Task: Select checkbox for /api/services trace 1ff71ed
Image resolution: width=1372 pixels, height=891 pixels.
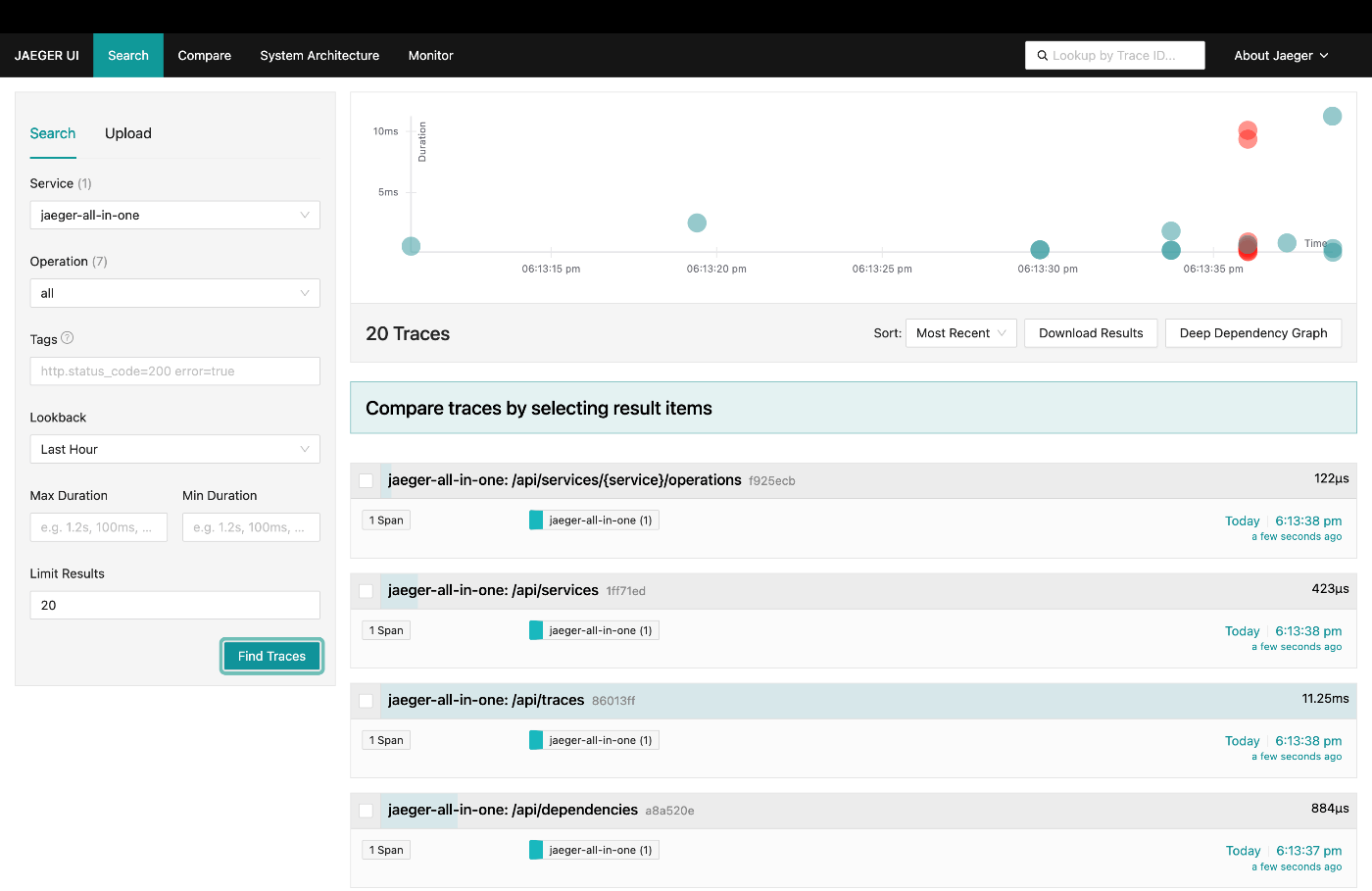Action: pyautogui.click(x=366, y=591)
